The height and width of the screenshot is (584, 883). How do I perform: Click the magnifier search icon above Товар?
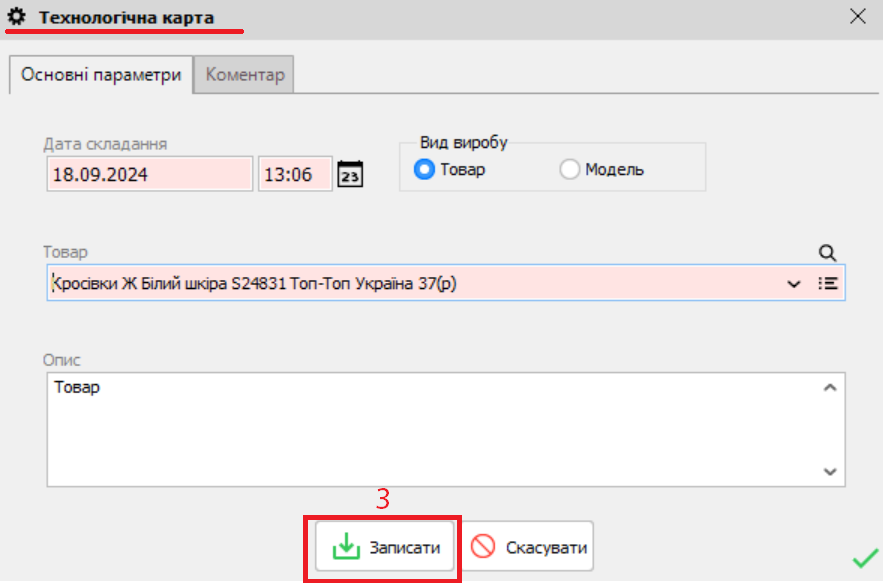[827, 253]
